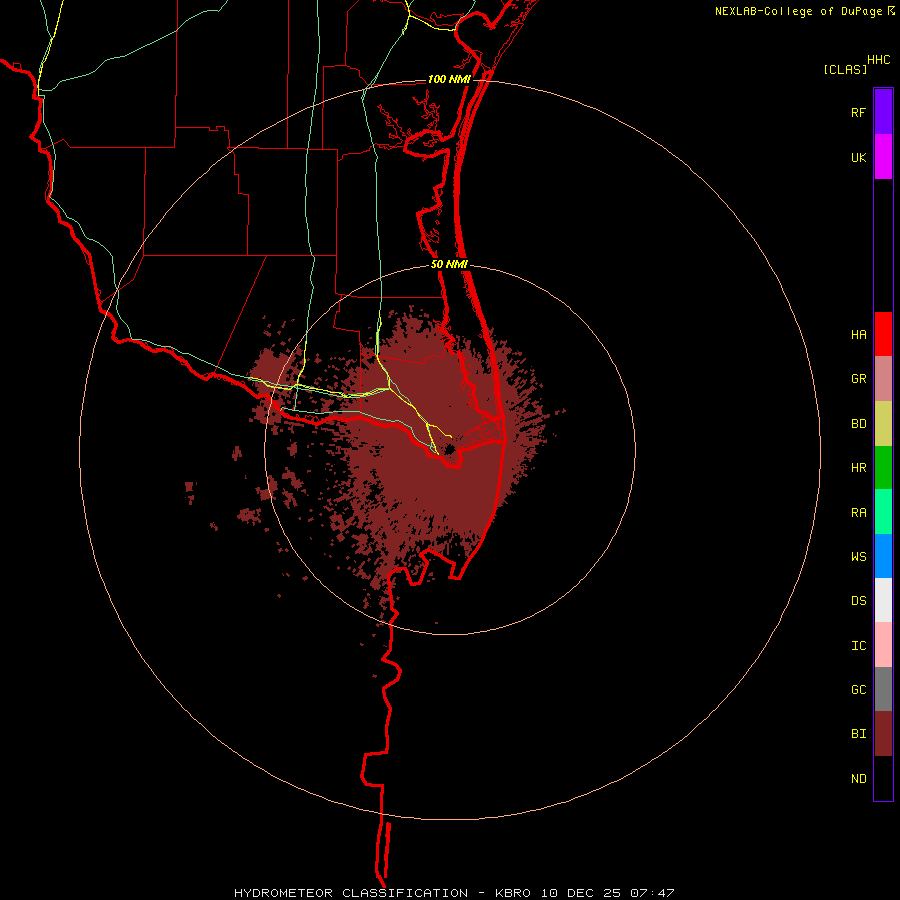Click the 50 NMI range ring label
The image size is (900, 900).
click(449, 264)
